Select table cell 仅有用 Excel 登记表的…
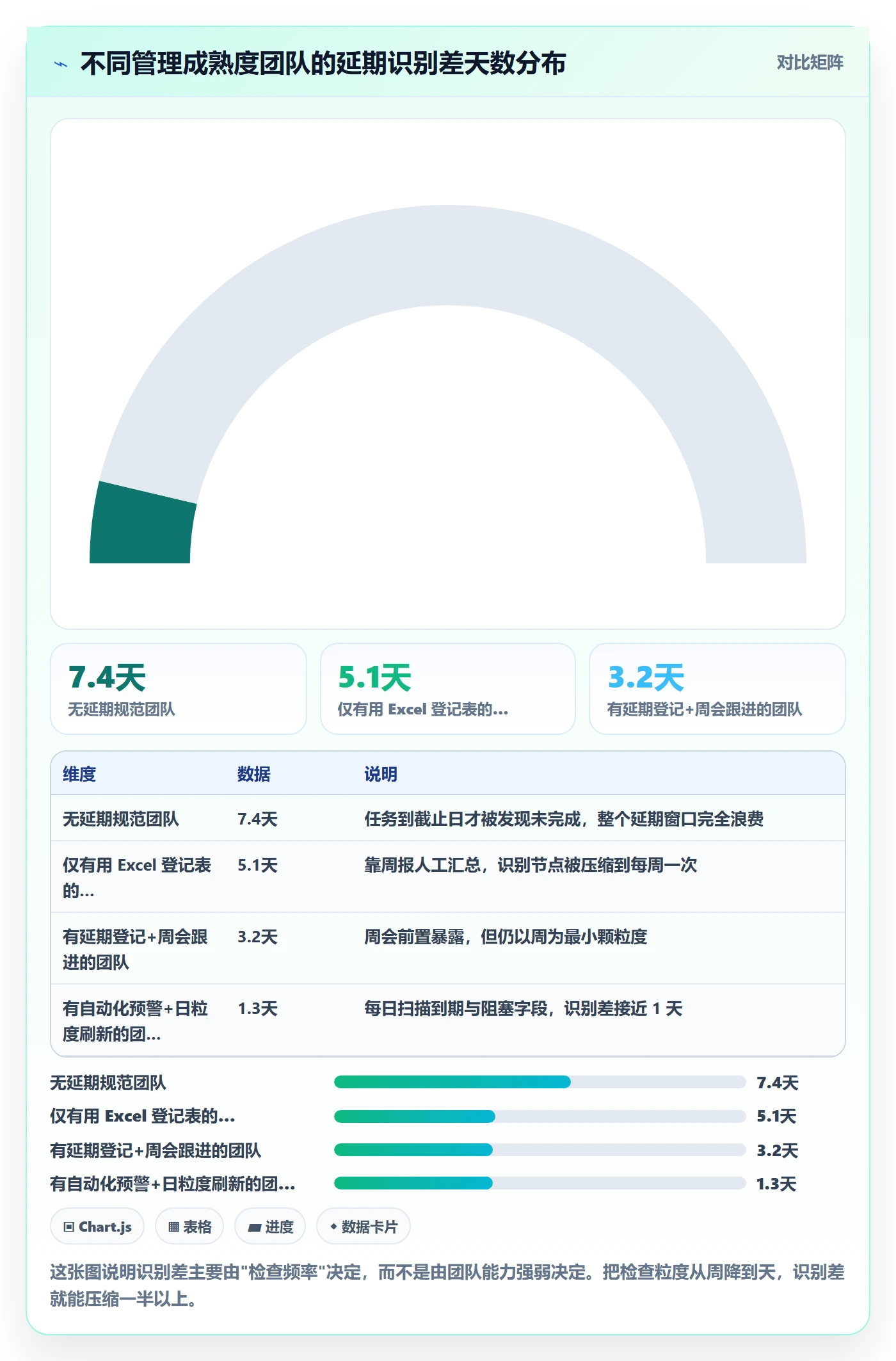The width and height of the screenshot is (896, 1361). (x=137, y=878)
